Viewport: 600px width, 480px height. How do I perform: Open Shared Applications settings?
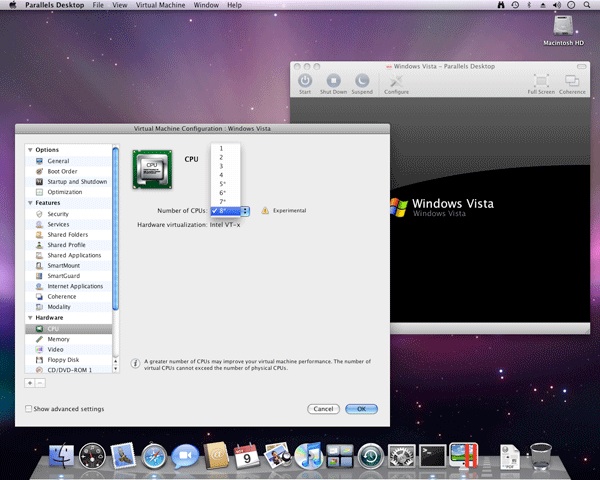pos(68,255)
